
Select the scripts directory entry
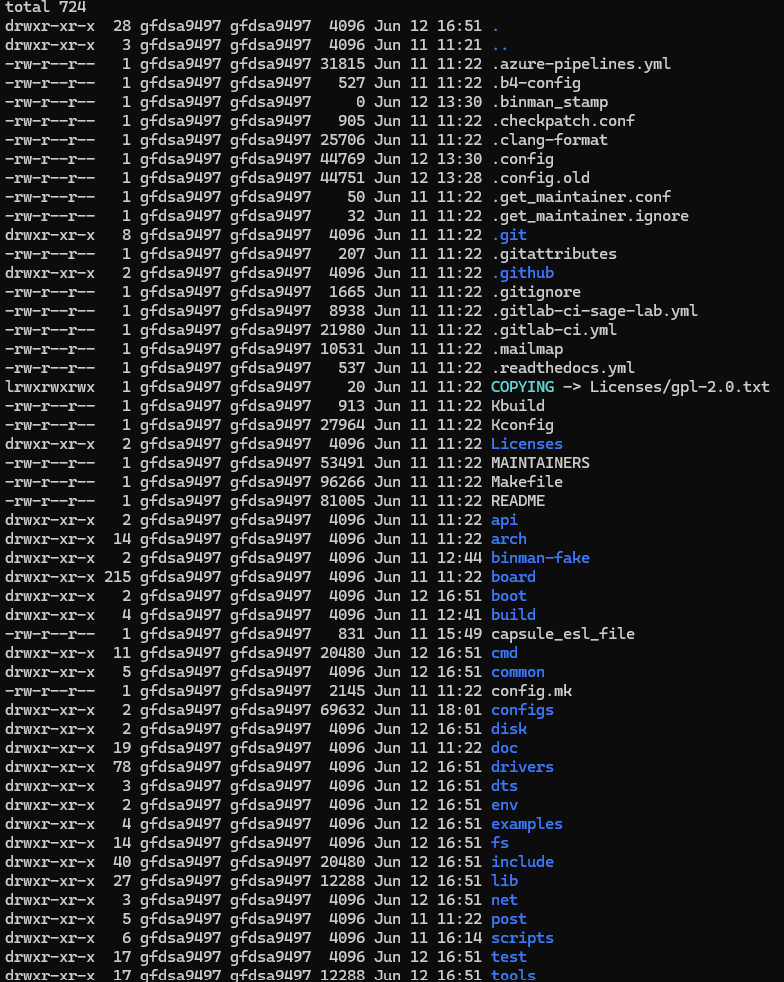(x=522, y=938)
